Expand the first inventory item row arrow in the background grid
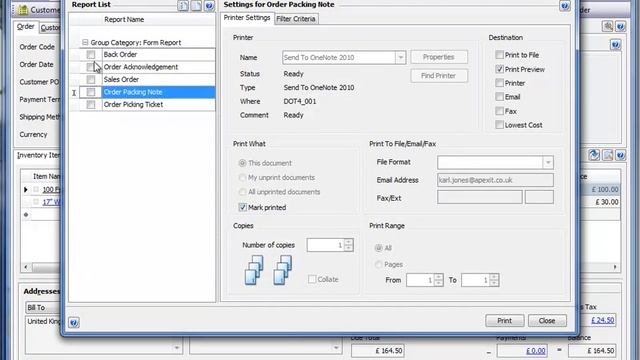The width and height of the screenshot is (640, 360). tap(26, 189)
